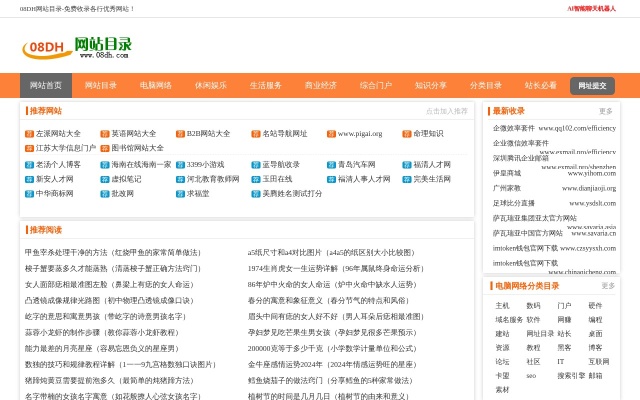
Task: Open the 伊皇商城 listing link
Action: pos(507,173)
